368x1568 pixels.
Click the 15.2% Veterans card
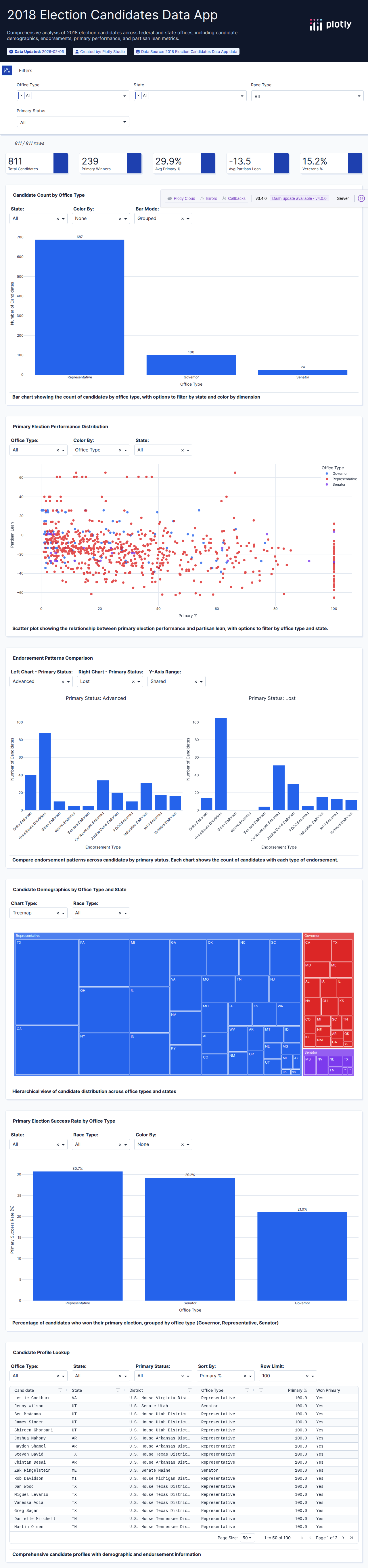click(x=331, y=163)
